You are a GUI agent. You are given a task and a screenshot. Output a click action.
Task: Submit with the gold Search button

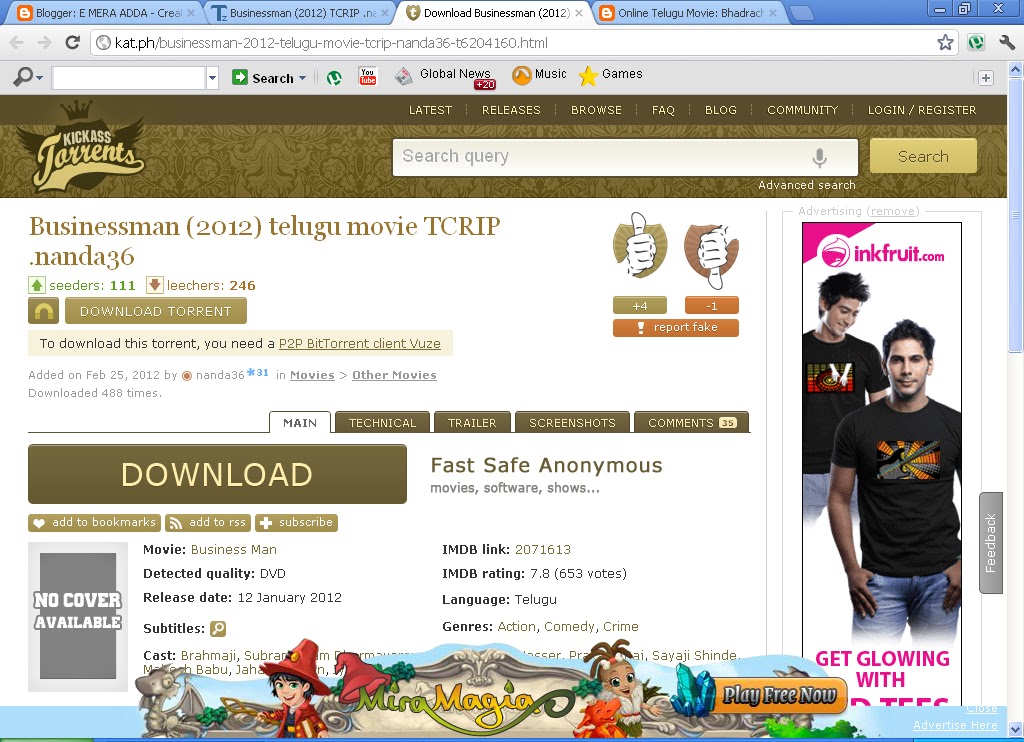pyautogui.click(x=923, y=156)
